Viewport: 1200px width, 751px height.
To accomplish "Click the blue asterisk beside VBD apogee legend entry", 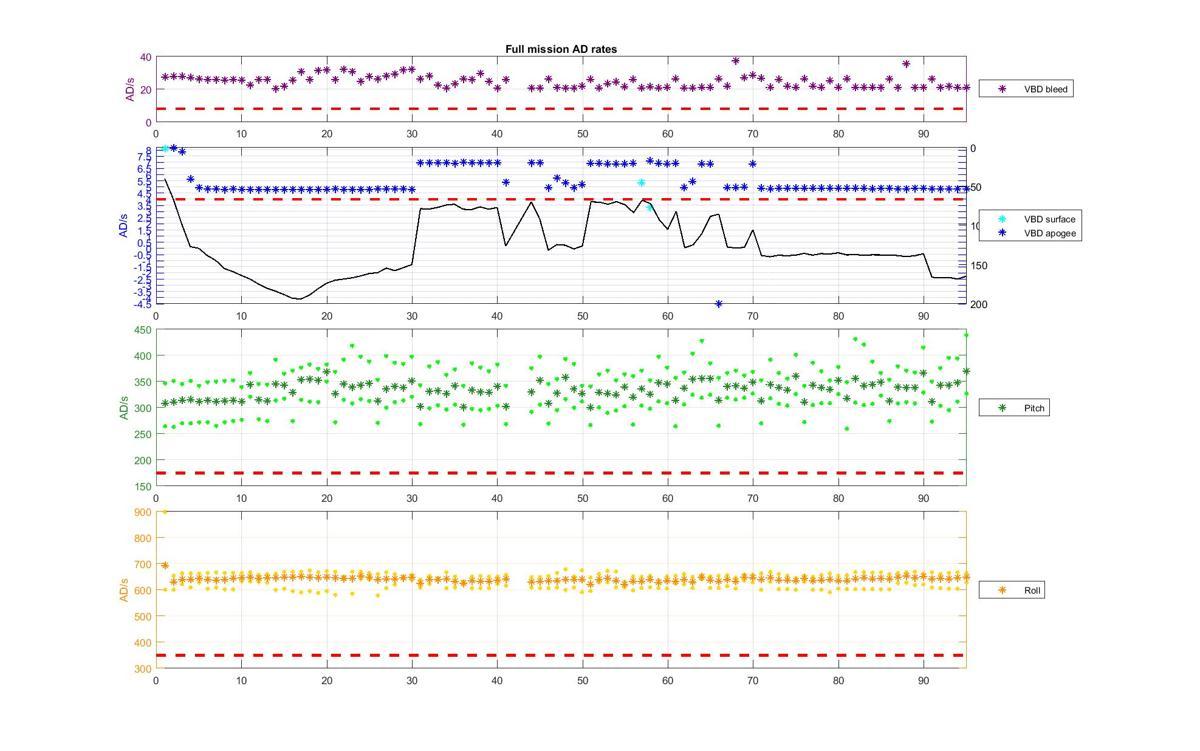I will pos(1002,233).
